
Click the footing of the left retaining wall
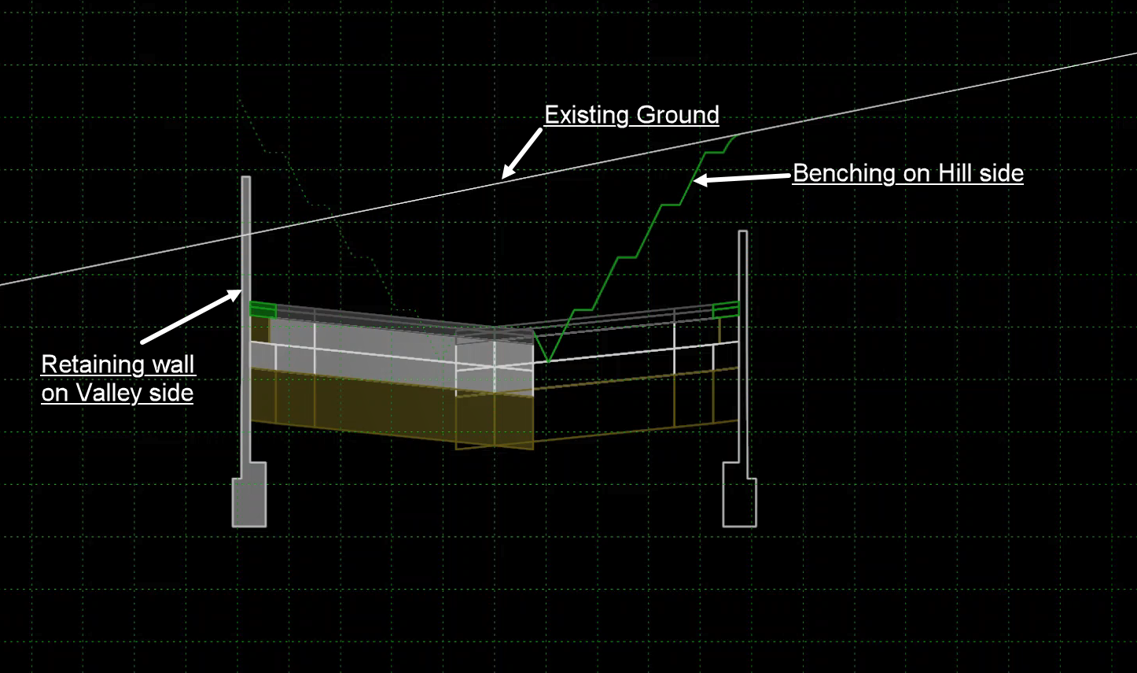click(x=248, y=500)
